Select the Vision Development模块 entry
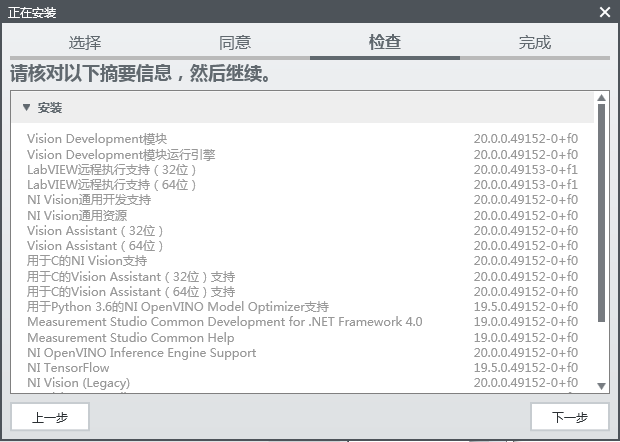Screen dimensions: 620x442 [x=97, y=139]
